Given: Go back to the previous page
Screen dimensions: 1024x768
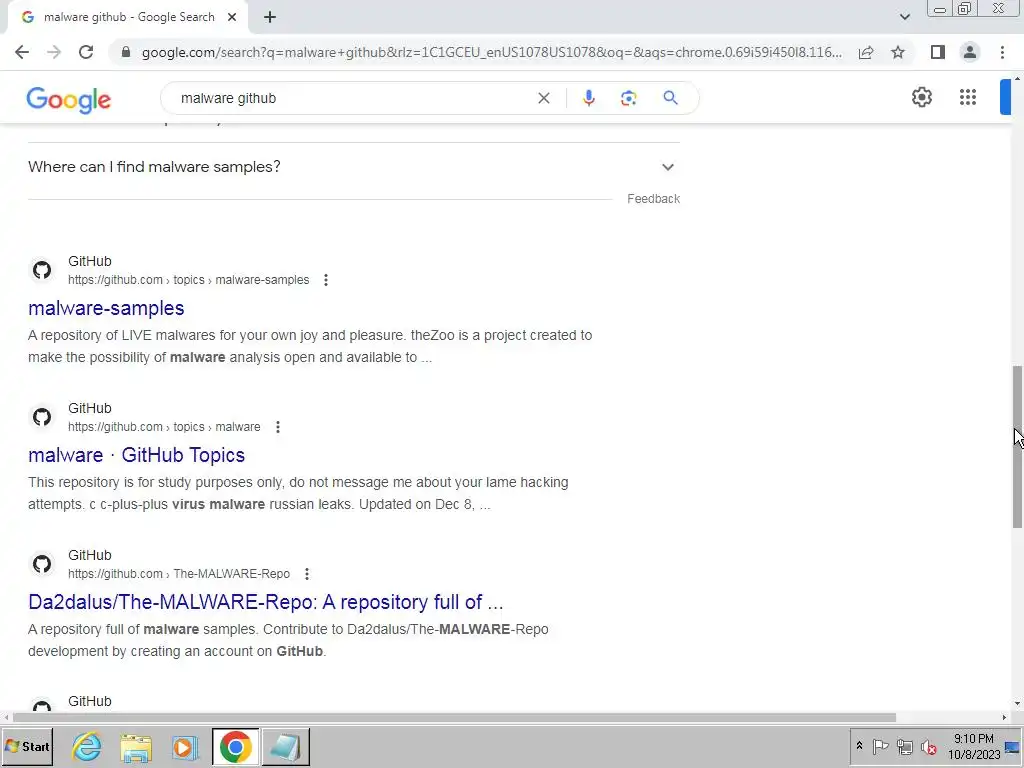Looking at the screenshot, I should tap(22, 52).
